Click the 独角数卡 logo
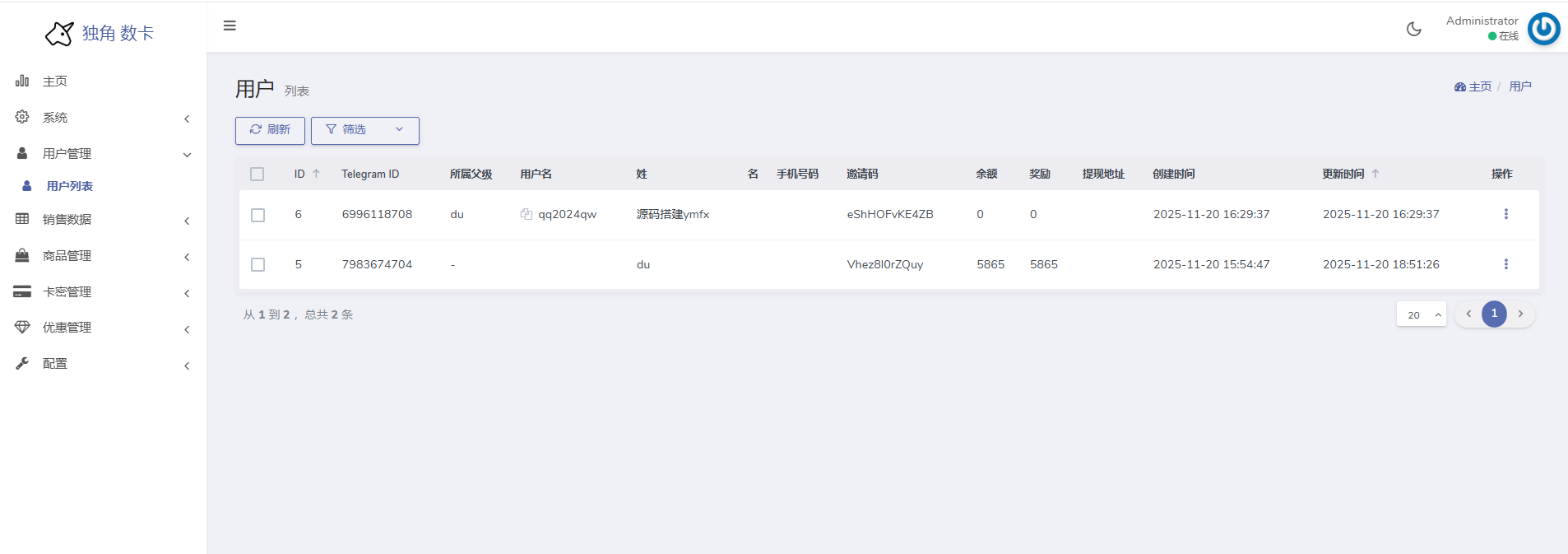Viewport: 1568px width, 554px height. 100,33
